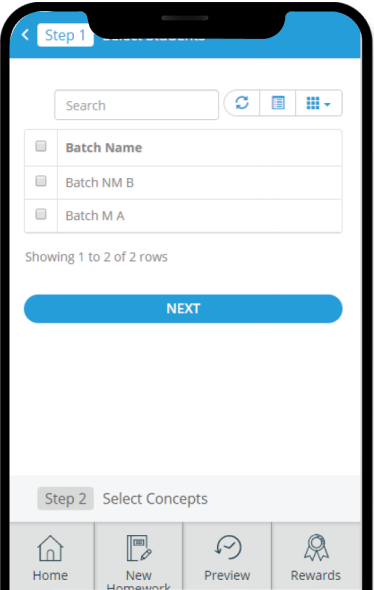Open the columns grid dropdown
Screen dimensions: 374x590
(319, 103)
